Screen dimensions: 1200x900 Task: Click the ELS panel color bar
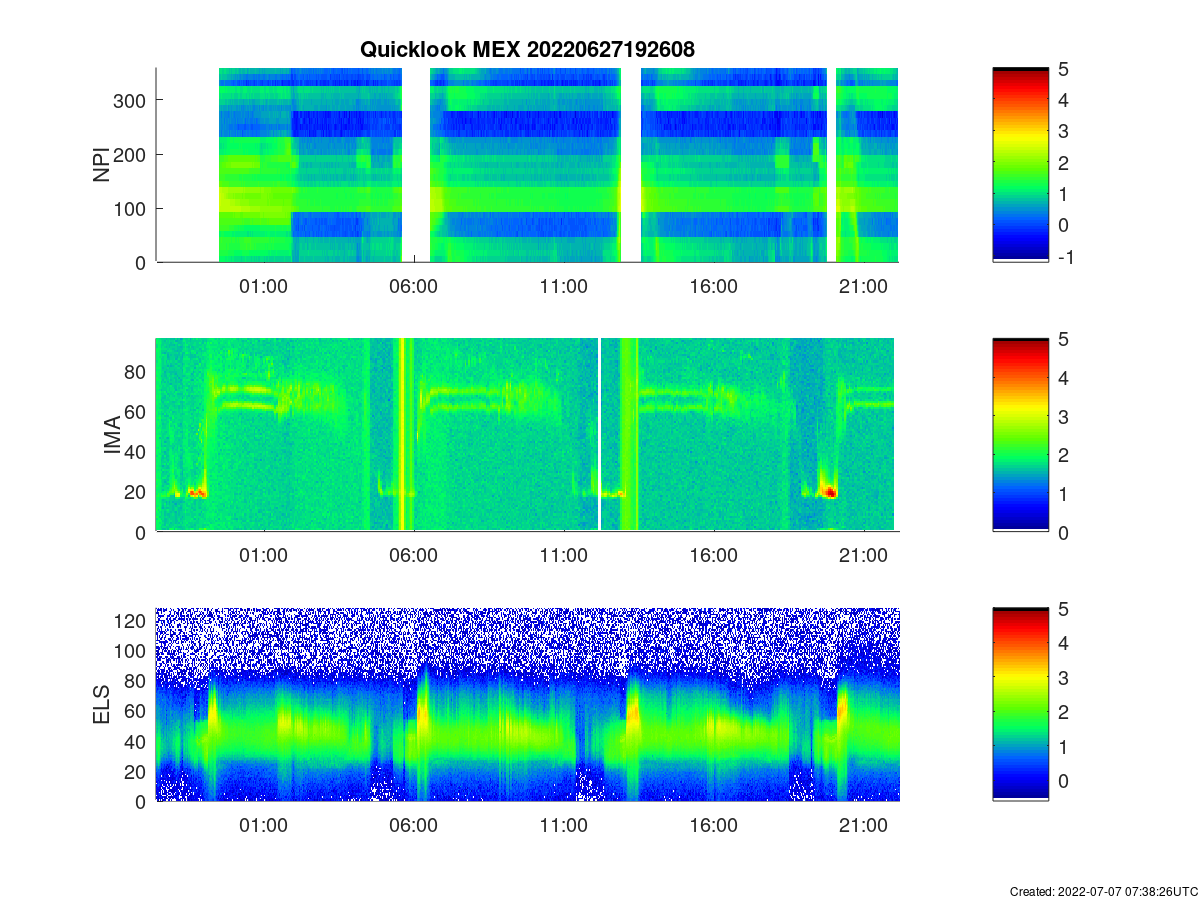tap(1021, 704)
